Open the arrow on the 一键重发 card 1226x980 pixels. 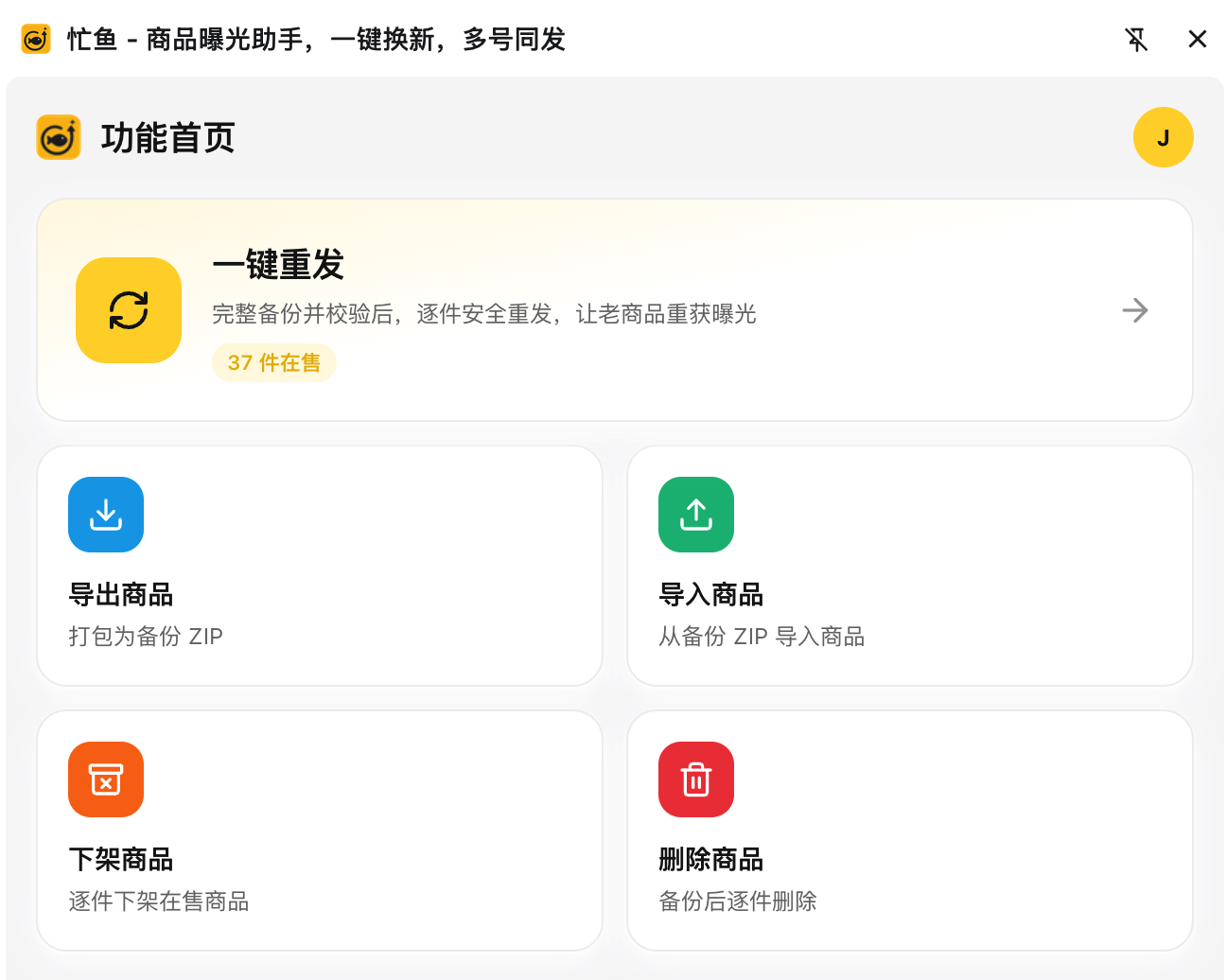click(x=1135, y=310)
